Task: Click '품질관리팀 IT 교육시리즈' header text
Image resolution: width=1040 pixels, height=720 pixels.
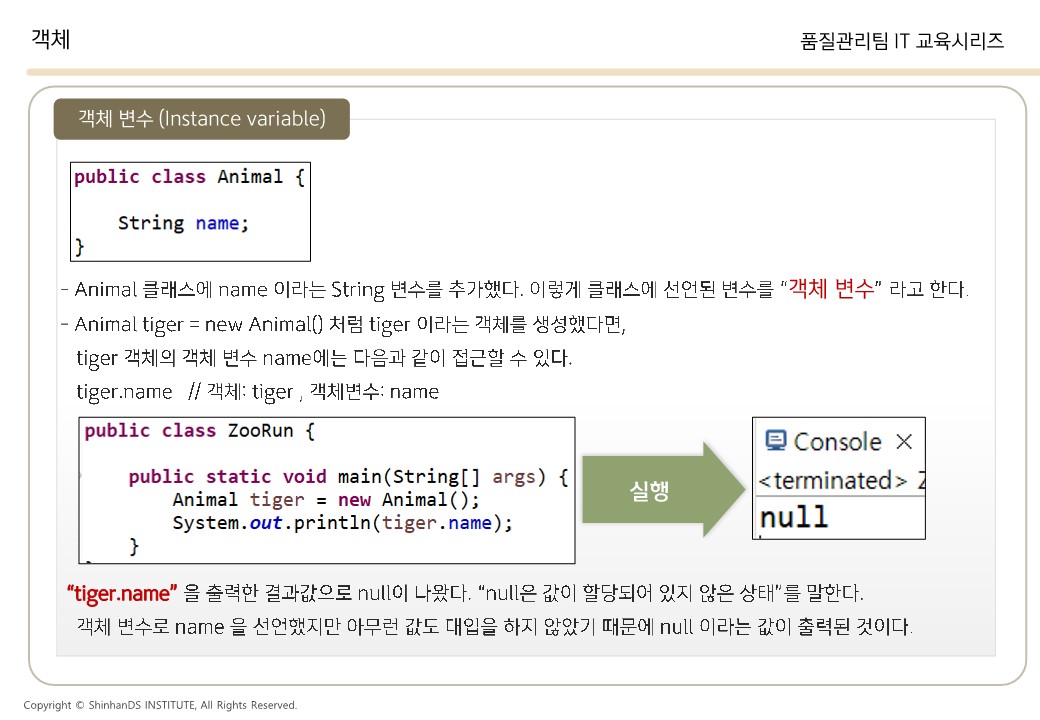Action: (901, 41)
